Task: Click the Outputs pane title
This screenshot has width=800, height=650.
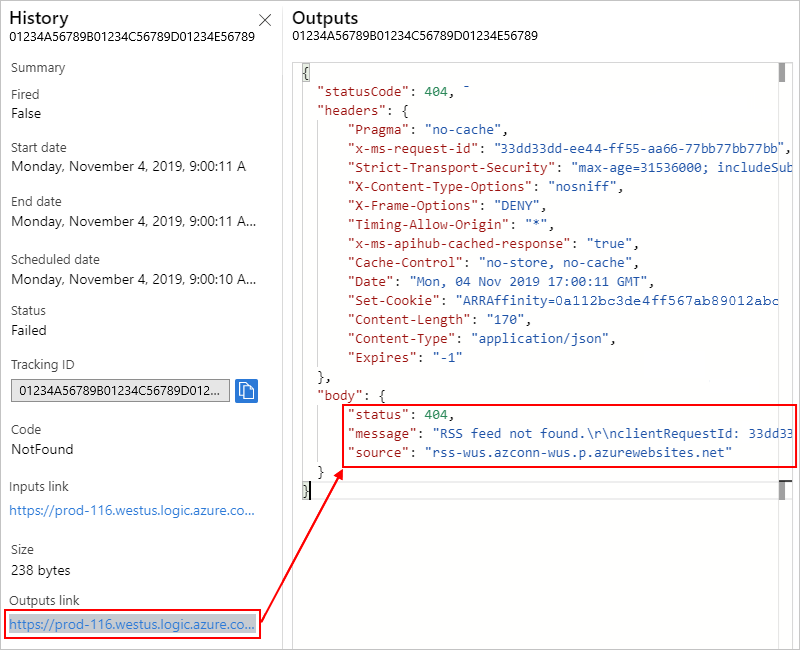Action: pyautogui.click(x=325, y=18)
